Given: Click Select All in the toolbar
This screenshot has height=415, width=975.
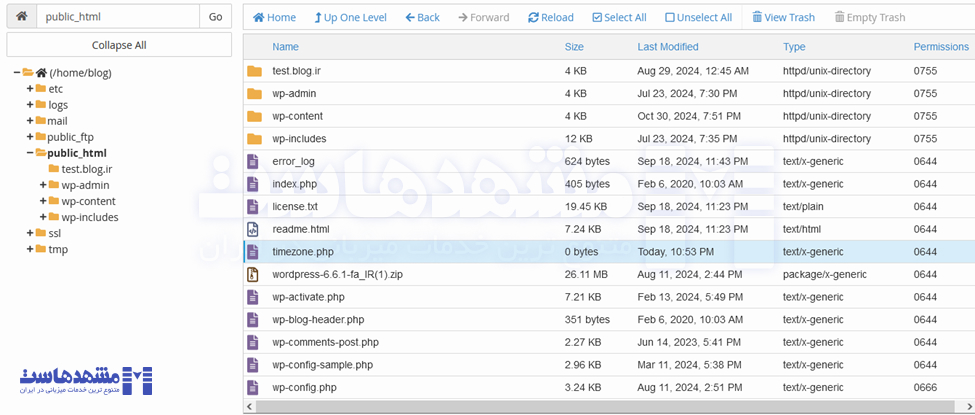Looking at the screenshot, I should coord(619,17).
